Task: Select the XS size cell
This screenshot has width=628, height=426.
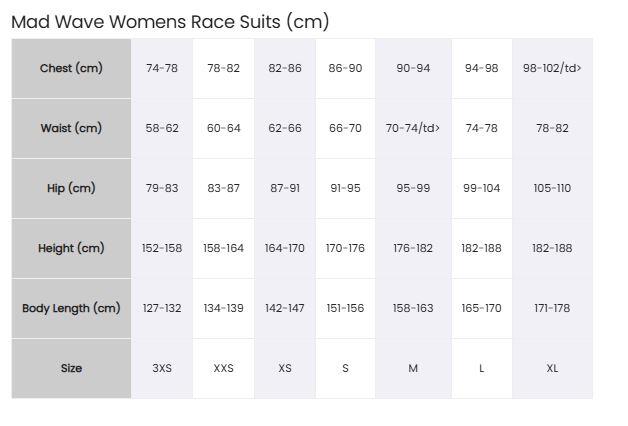Action: click(x=285, y=369)
